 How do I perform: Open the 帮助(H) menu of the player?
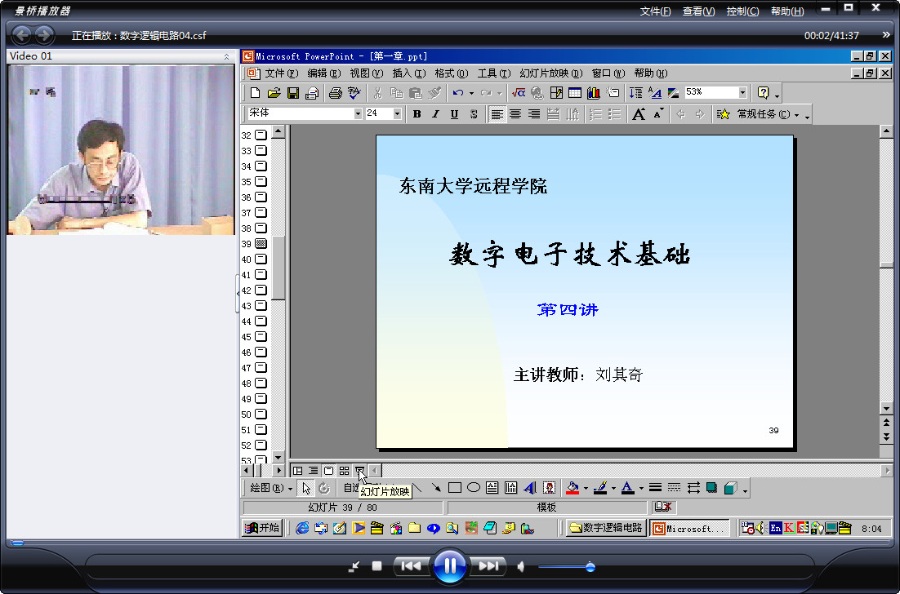[787, 11]
